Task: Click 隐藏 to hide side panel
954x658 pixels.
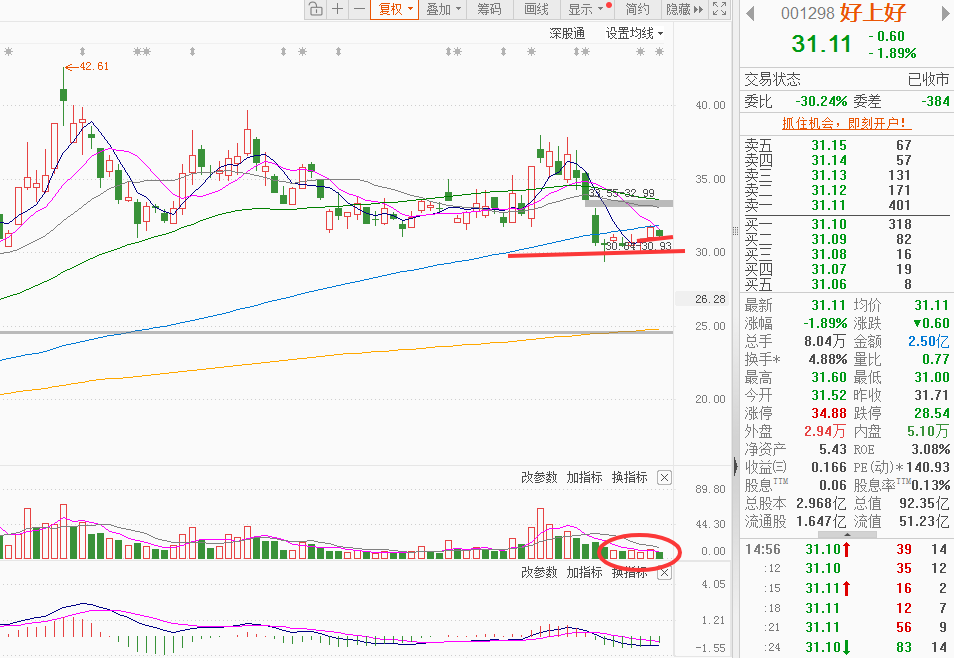Action: point(684,9)
